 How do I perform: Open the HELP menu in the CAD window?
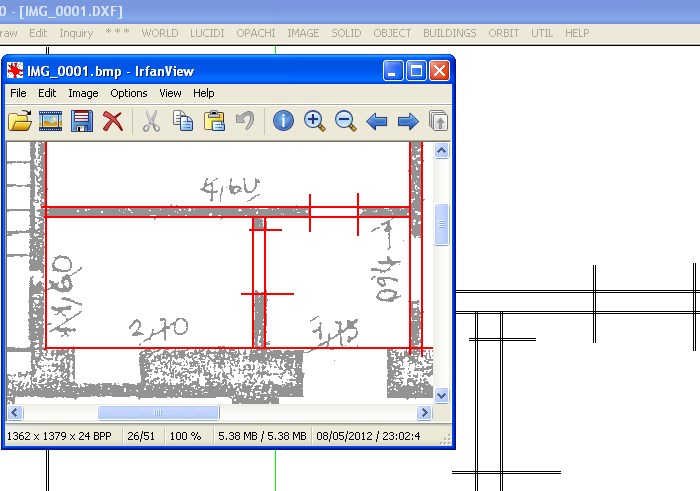(577, 33)
